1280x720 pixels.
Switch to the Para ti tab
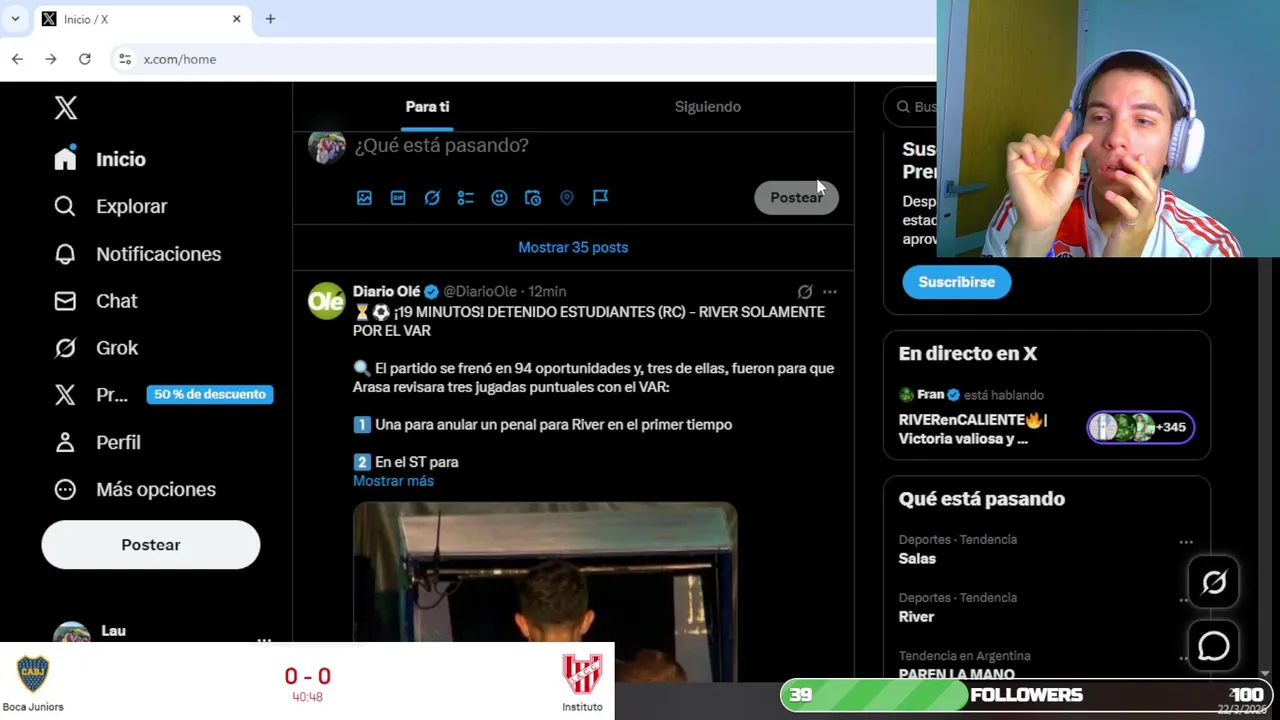tap(427, 107)
